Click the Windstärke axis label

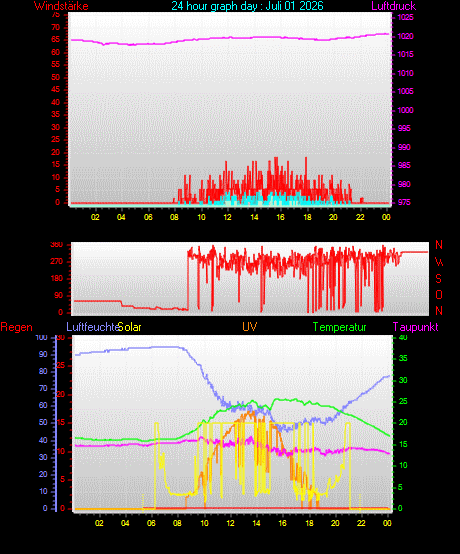[x=61, y=6]
